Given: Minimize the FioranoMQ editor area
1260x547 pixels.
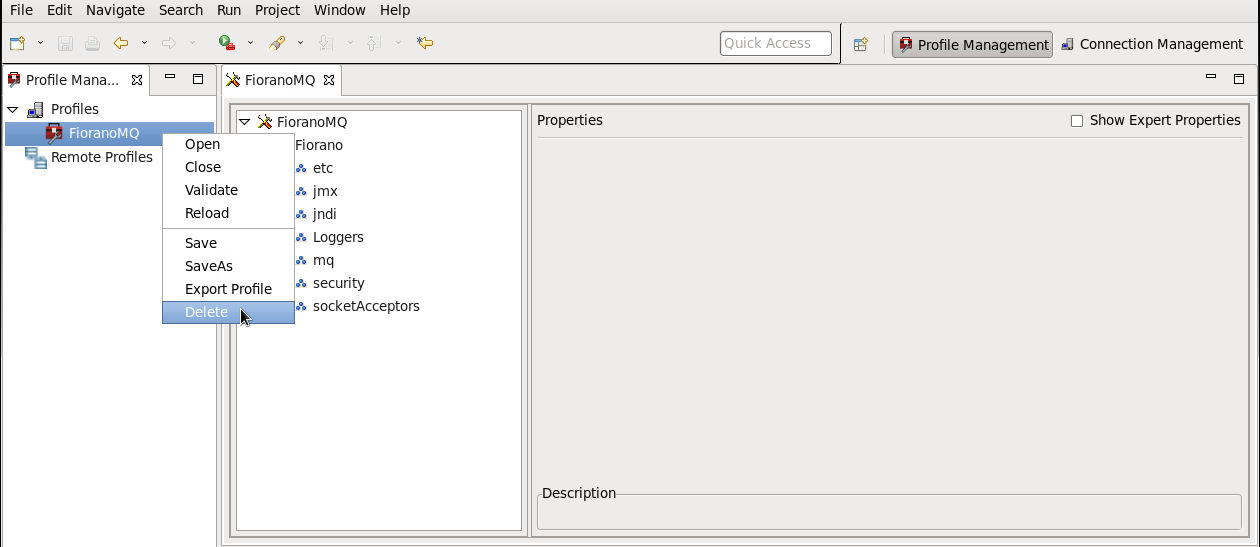Looking at the screenshot, I should (x=1211, y=77).
